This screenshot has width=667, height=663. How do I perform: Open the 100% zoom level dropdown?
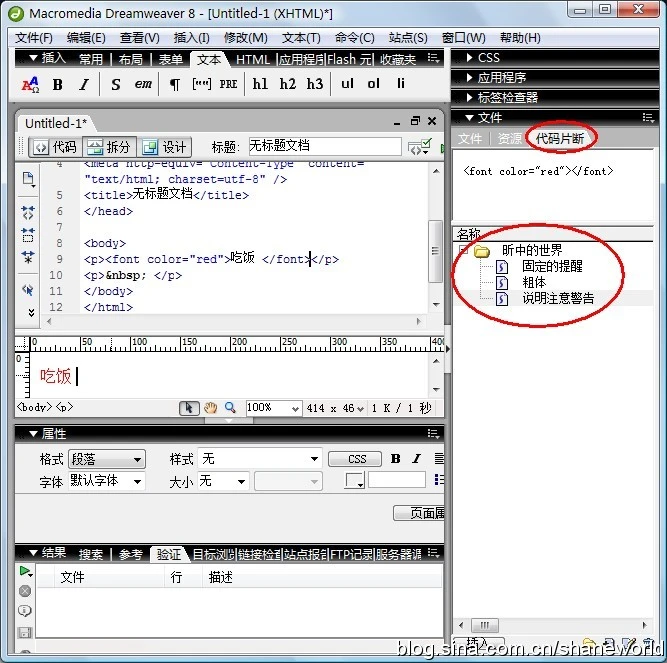(x=273, y=408)
